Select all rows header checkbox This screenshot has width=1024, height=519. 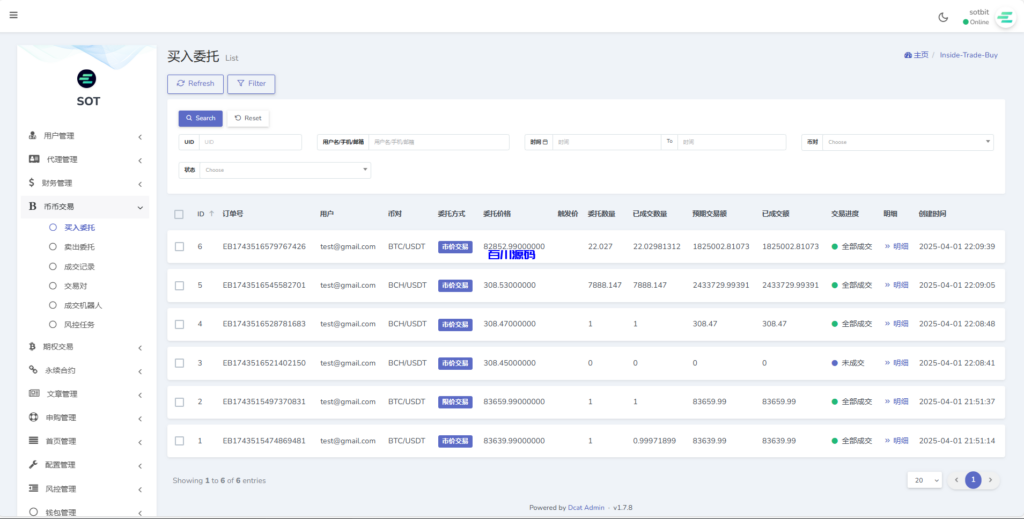click(179, 214)
